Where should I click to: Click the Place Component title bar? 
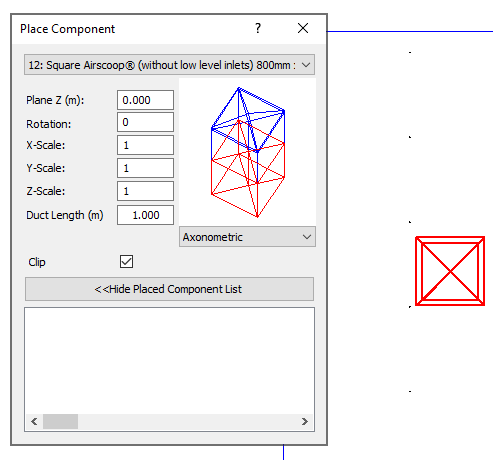click(x=133, y=29)
